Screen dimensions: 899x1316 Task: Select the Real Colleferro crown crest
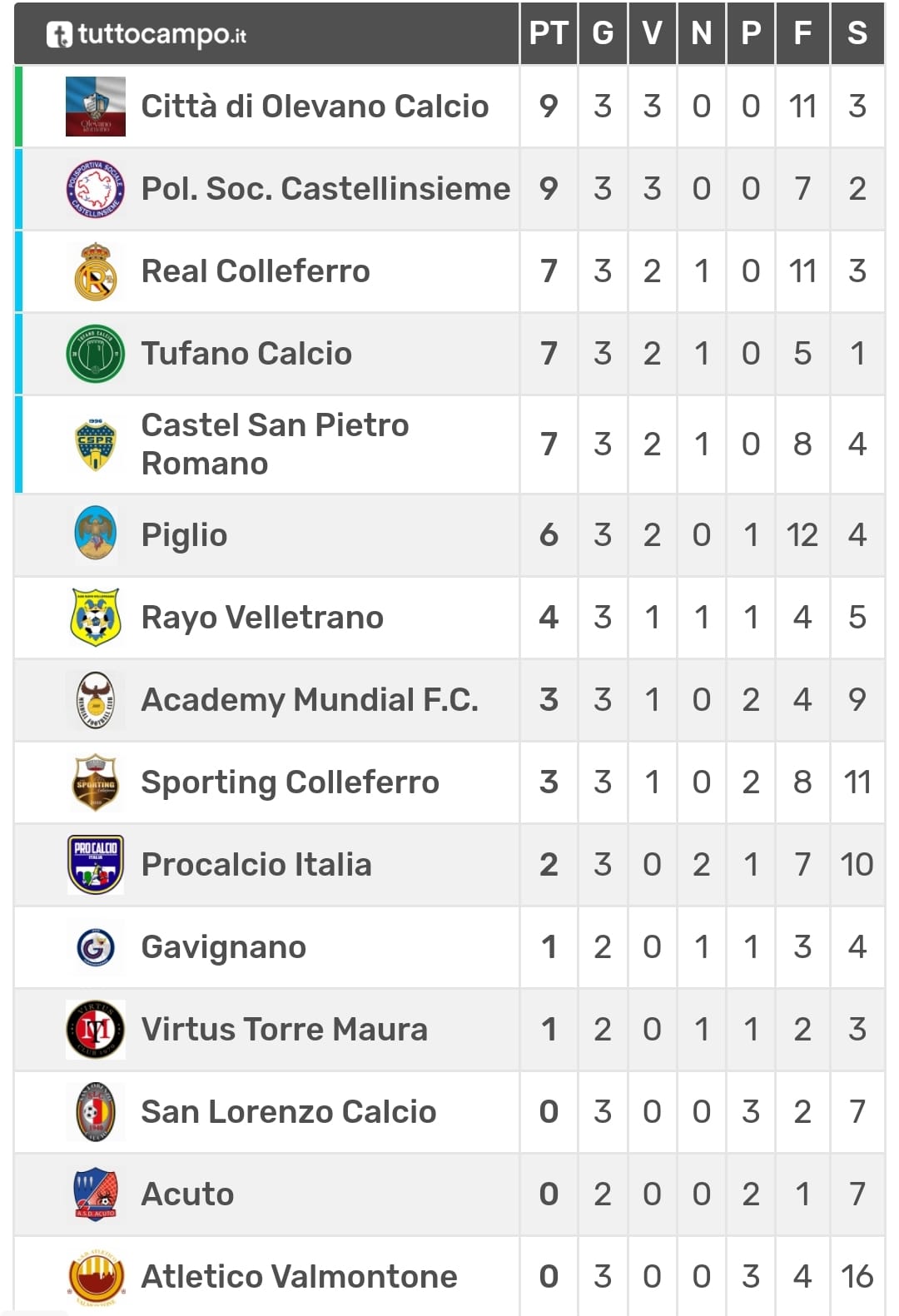[96, 271]
